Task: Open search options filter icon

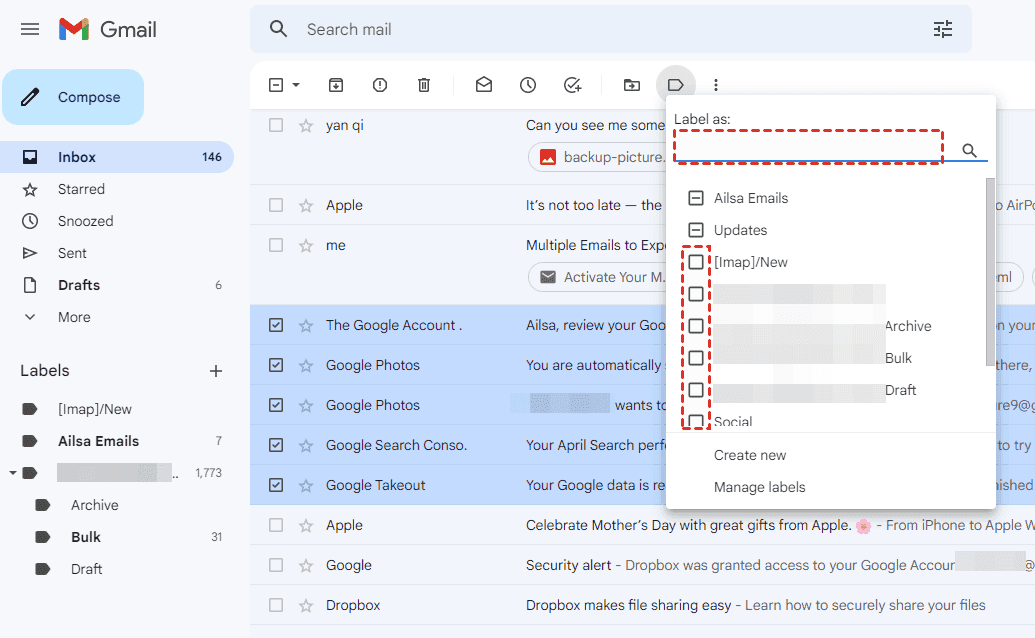Action: point(943,29)
